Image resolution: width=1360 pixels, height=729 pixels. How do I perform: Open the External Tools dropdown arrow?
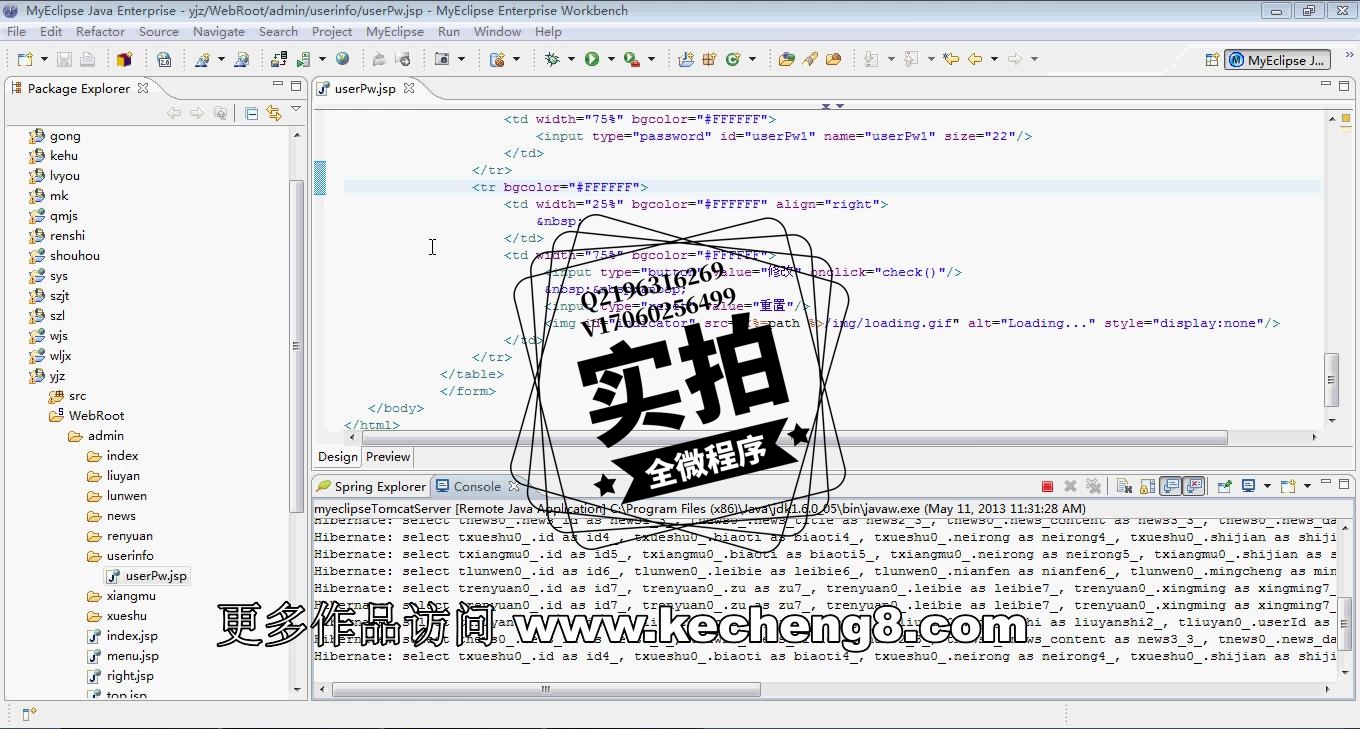[650, 59]
